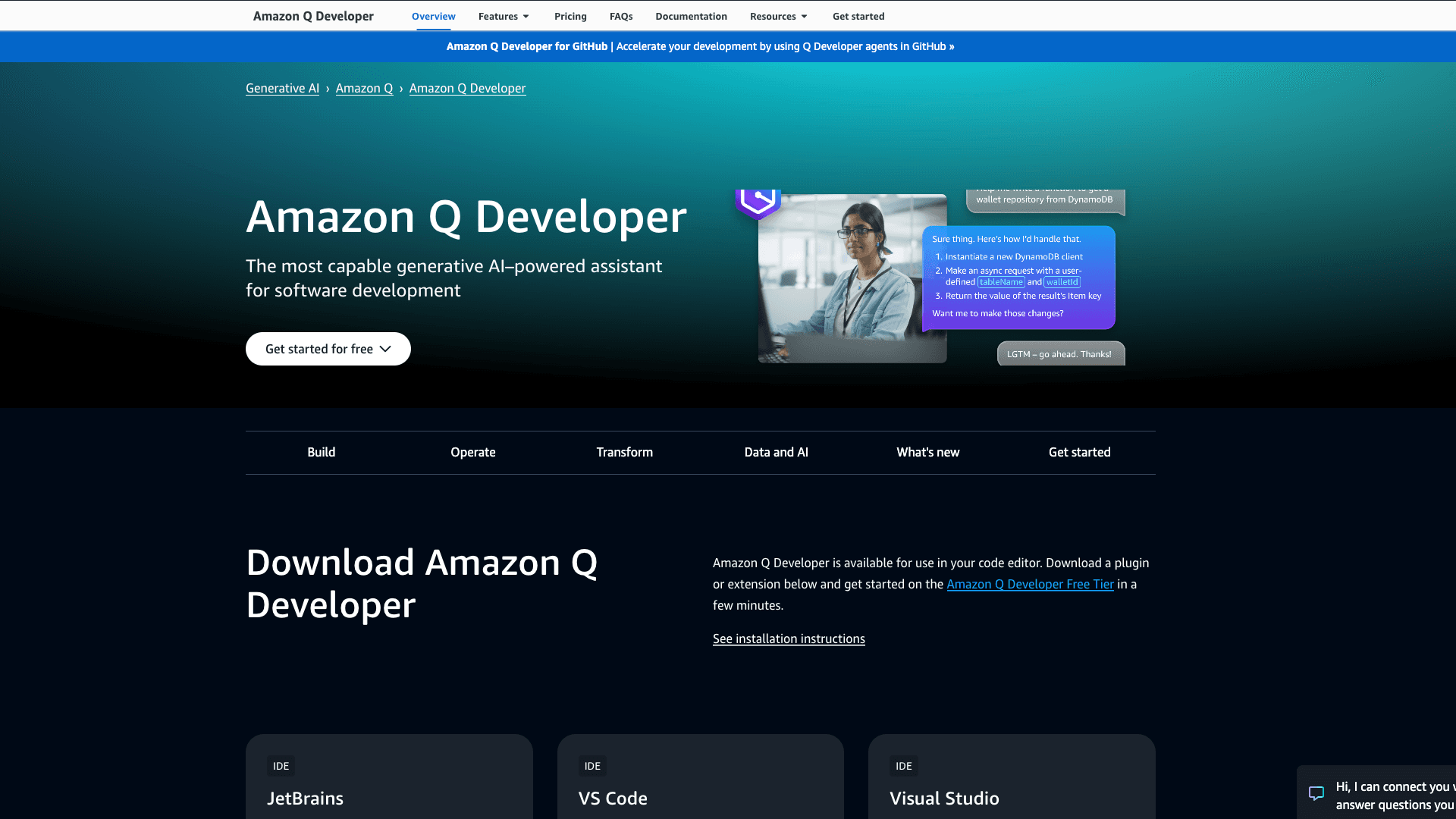Click the Amazon Q hexagon logo icon
The width and height of the screenshot is (1456, 819).
[x=758, y=202]
